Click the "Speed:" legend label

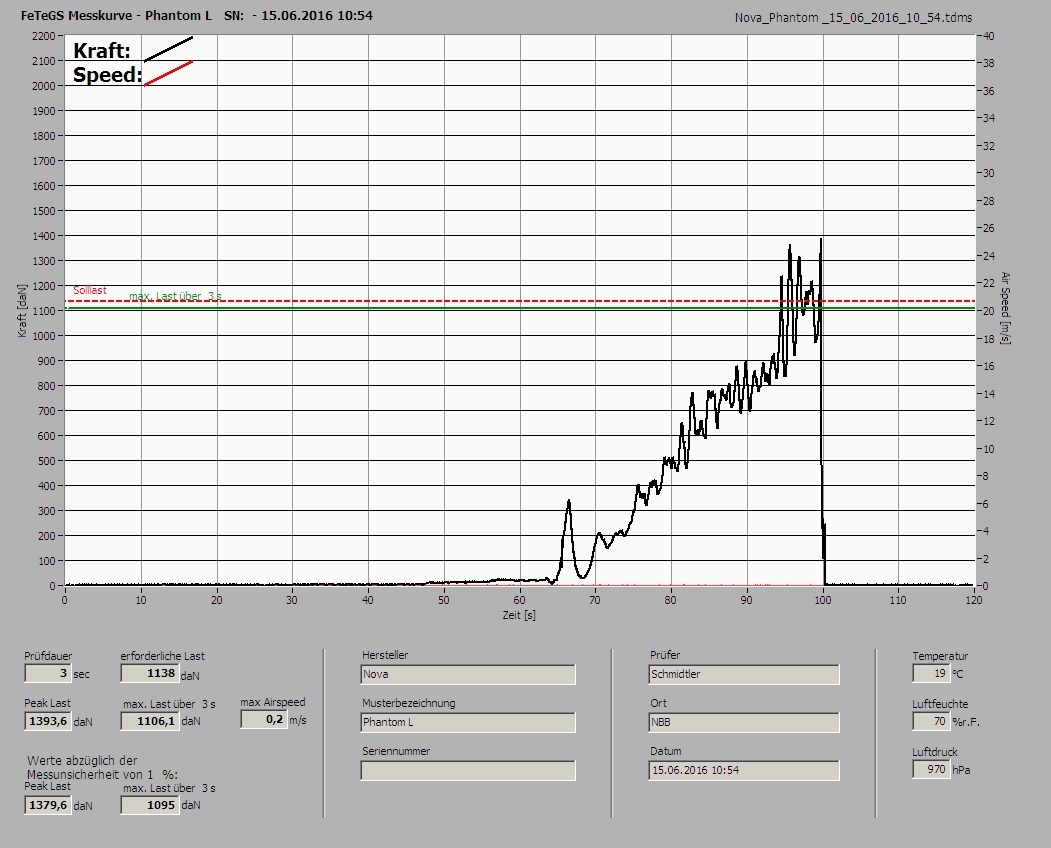107,74
